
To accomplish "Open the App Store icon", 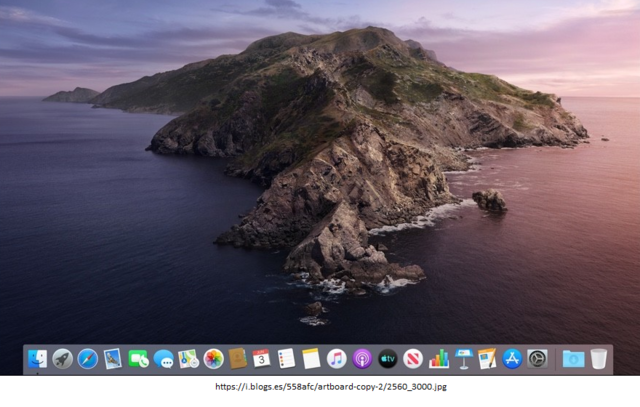I will (512, 359).
